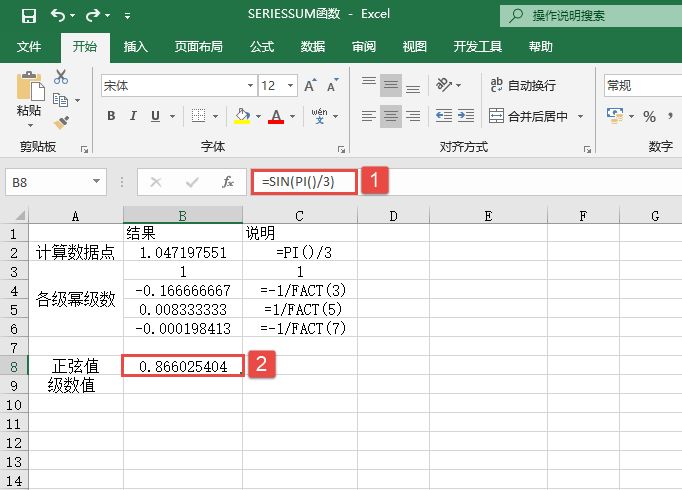Image resolution: width=682 pixels, height=490 pixels.
Task: Click the Enter checkmark in formula bar
Action: pyautogui.click(x=192, y=182)
